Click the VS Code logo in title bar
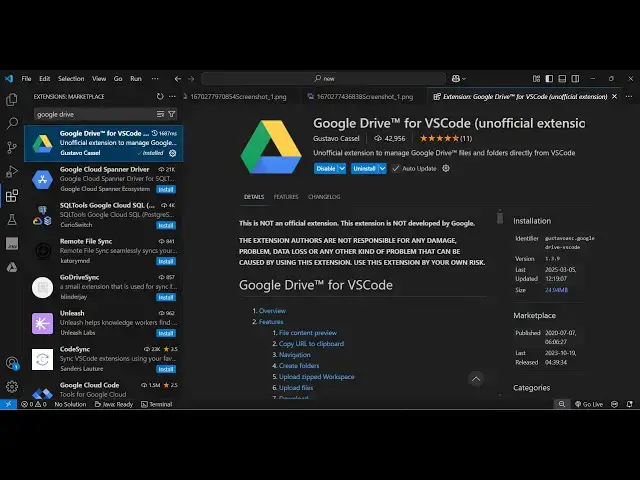The width and height of the screenshot is (640, 480). pyautogui.click(x=9, y=78)
